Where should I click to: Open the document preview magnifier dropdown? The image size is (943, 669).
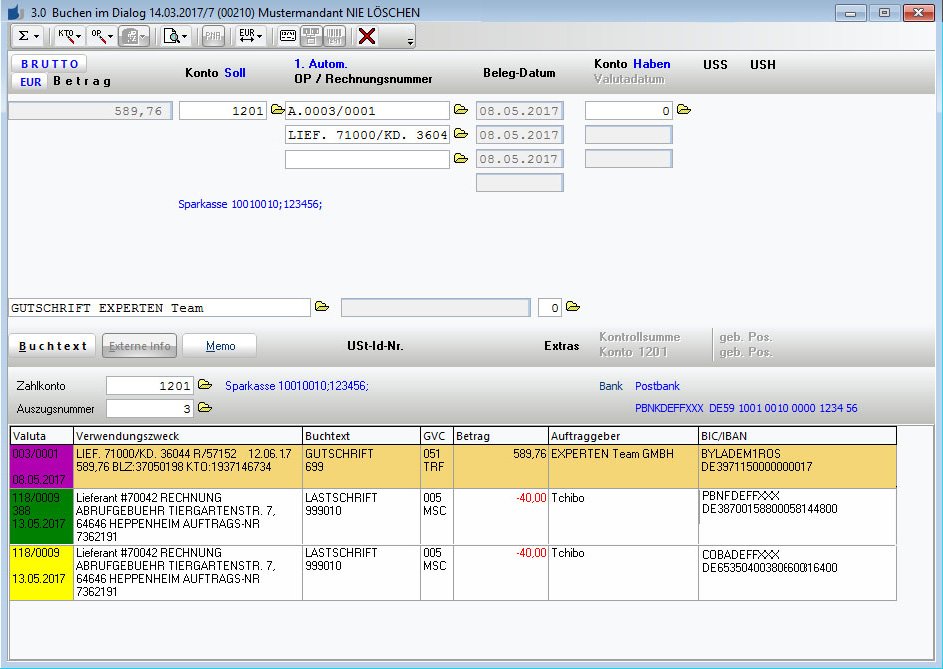175,36
